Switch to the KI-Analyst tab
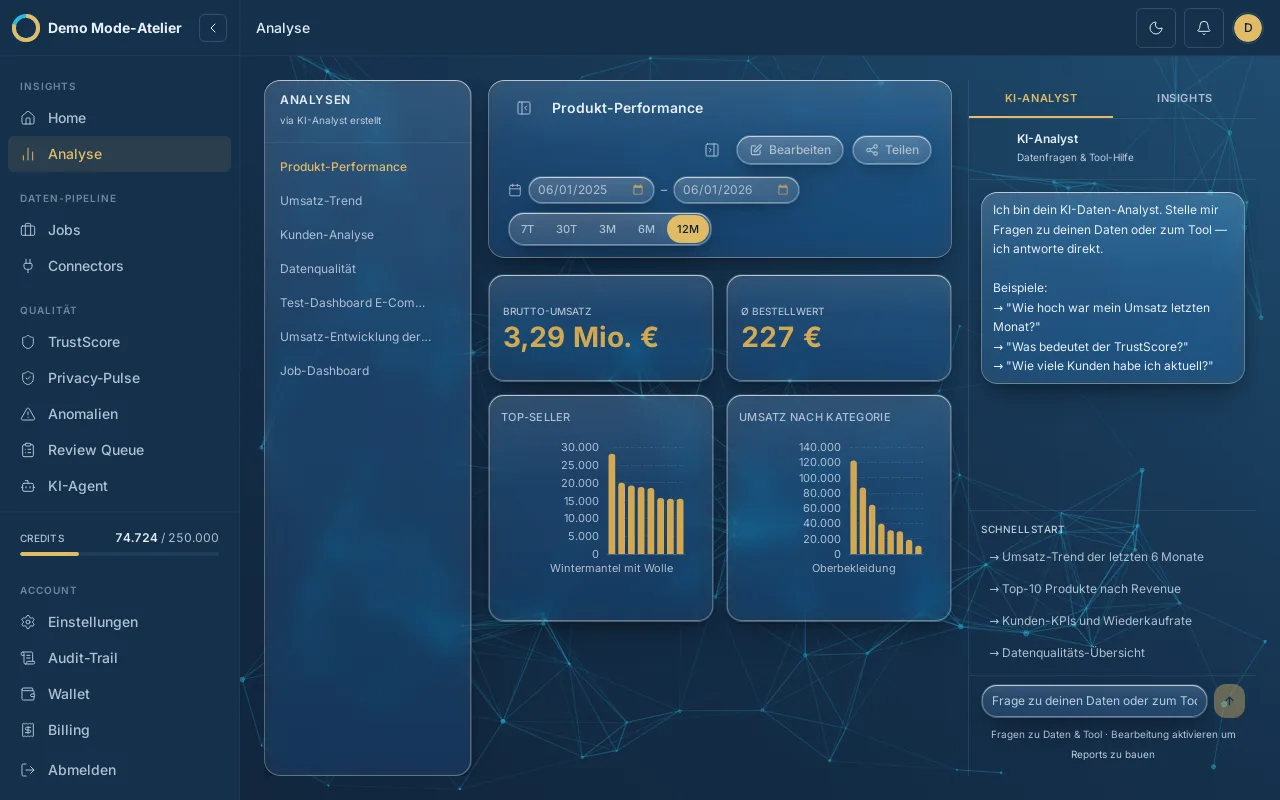This screenshot has height=800, width=1280. (1041, 98)
